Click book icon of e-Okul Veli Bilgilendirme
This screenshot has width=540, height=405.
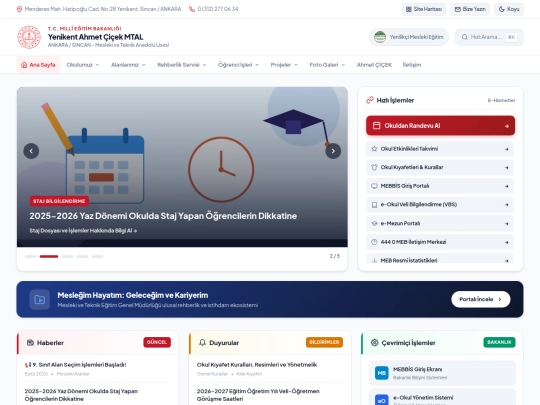(x=374, y=205)
